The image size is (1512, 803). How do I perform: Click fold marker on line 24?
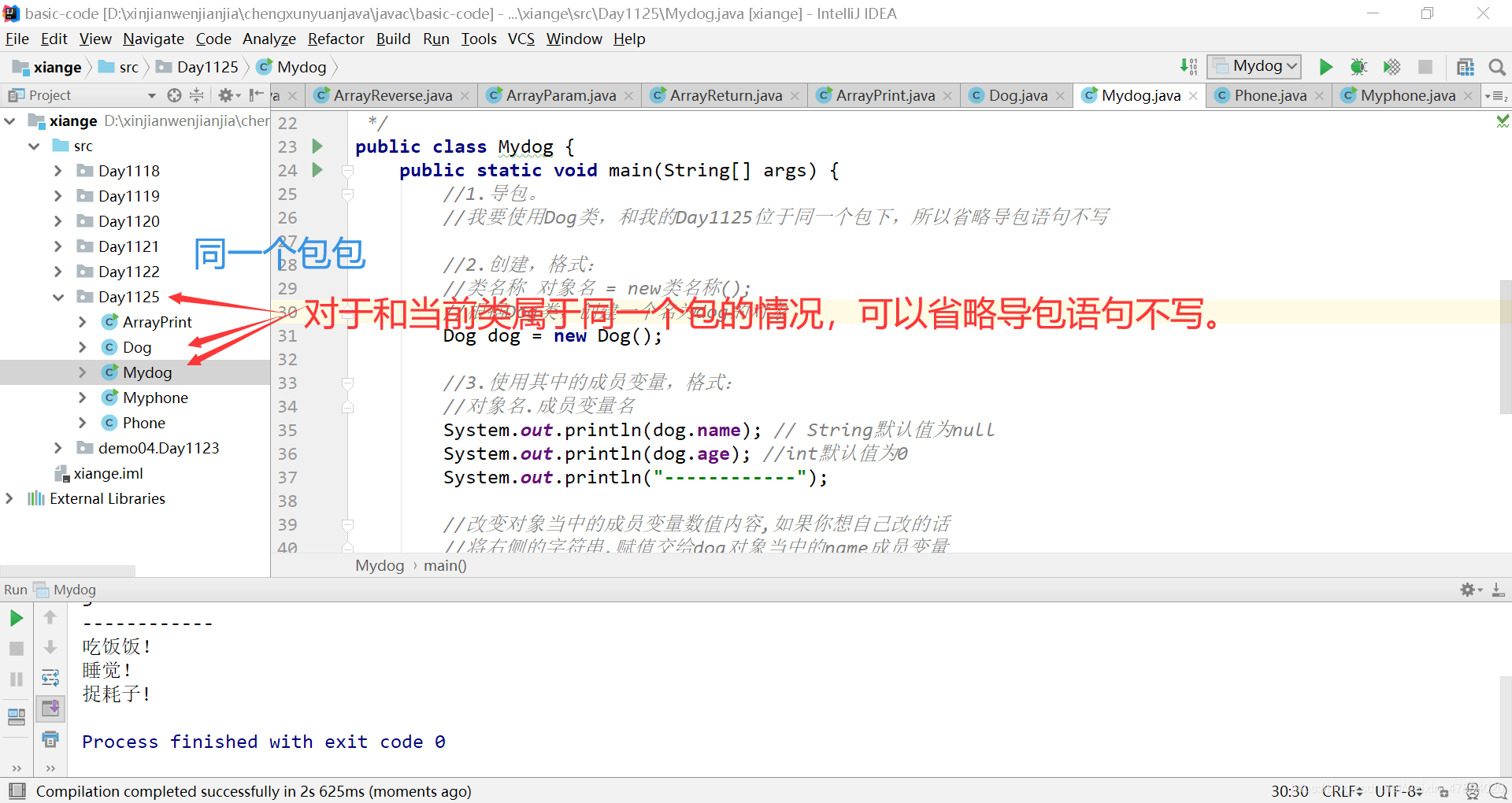click(347, 170)
